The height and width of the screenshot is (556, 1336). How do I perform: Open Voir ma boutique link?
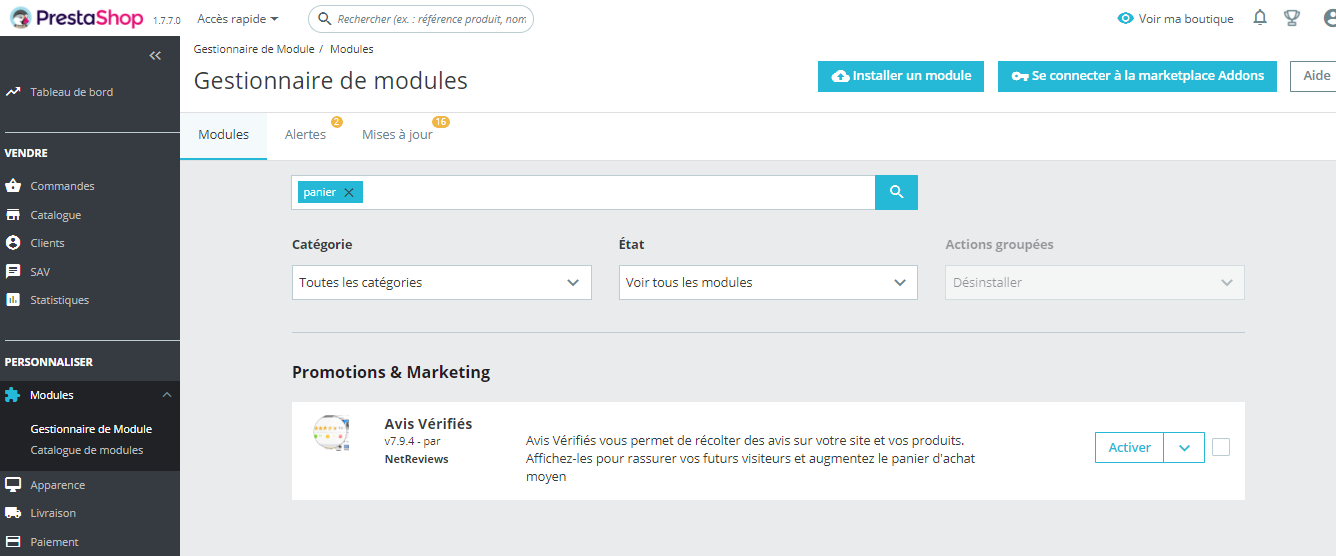coord(1186,19)
